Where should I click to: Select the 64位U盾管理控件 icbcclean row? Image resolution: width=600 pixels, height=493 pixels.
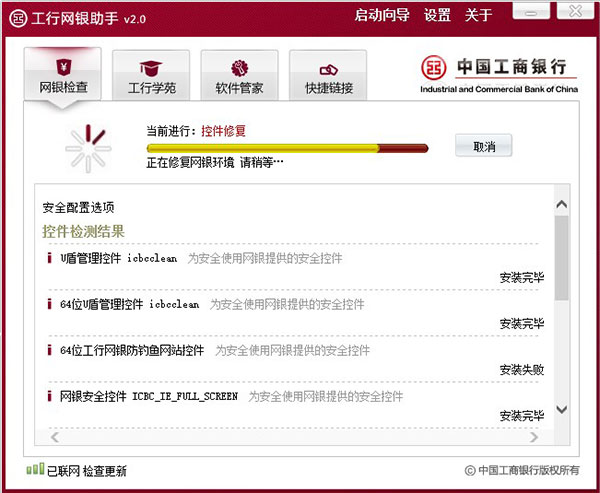click(294, 313)
